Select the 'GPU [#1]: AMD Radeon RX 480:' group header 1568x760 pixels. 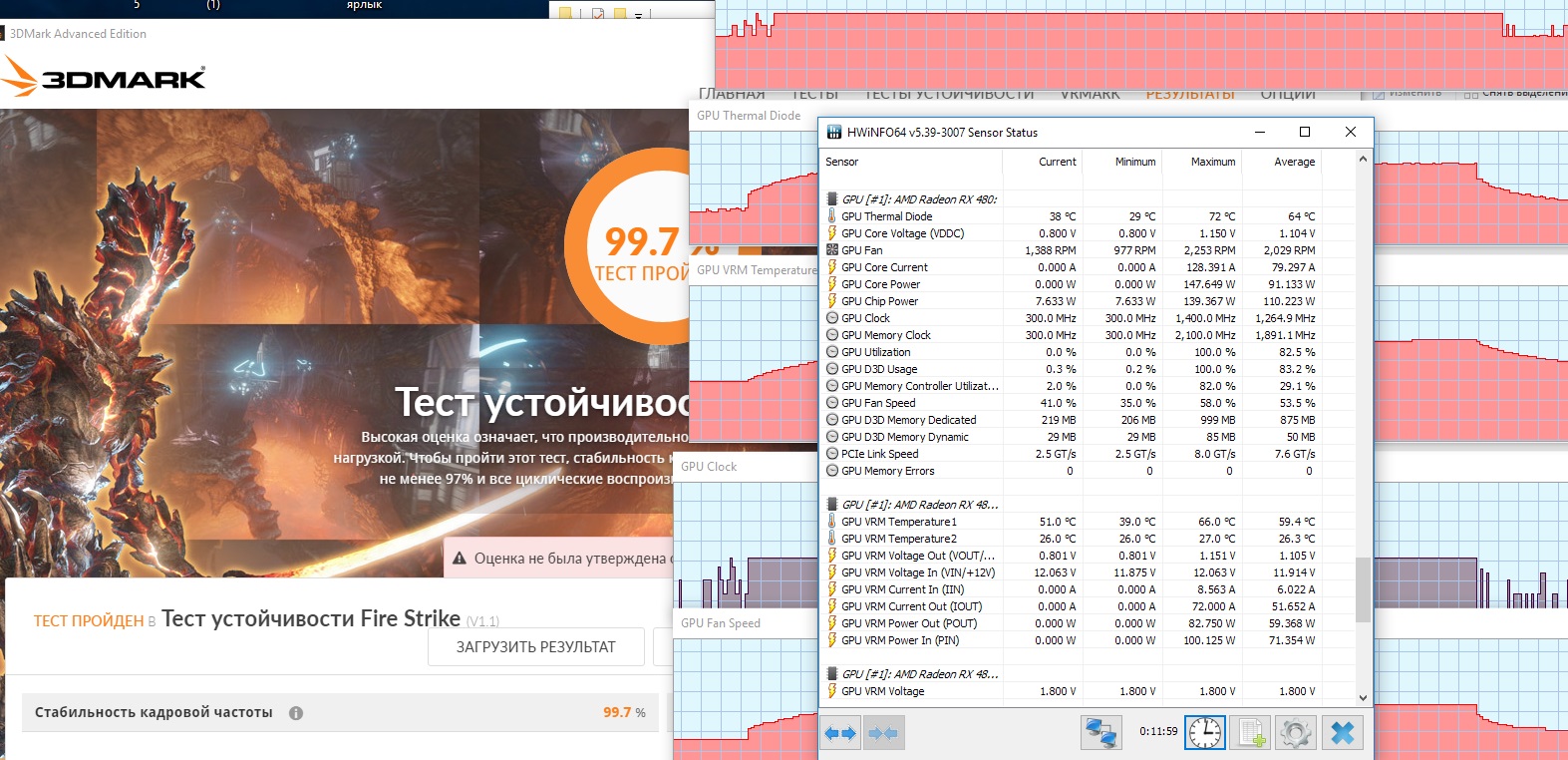point(1088,199)
